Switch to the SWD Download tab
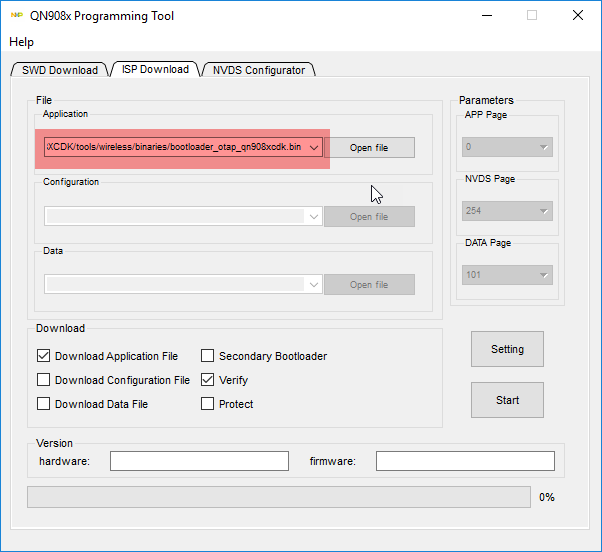 click(59, 70)
